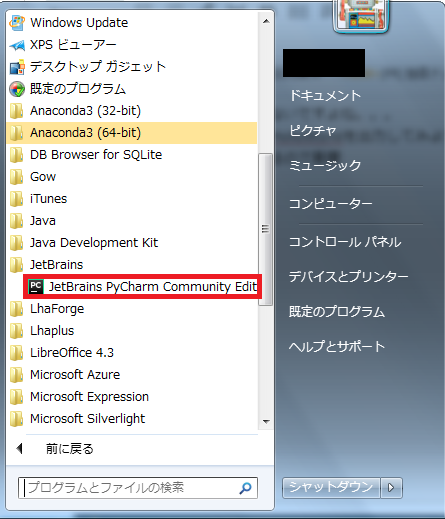Click scrollbar up arrow in program list

tap(266, 21)
